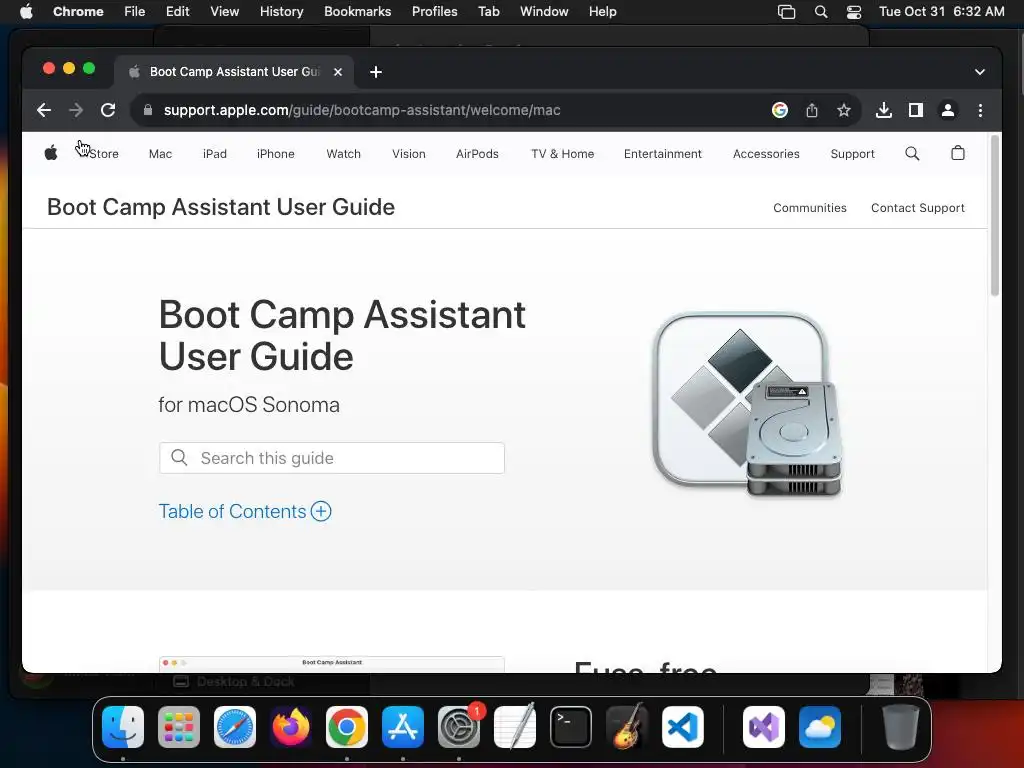1024x768 pixels.
Task: Click the page vertical scrollbar
Action: [995, 216]
